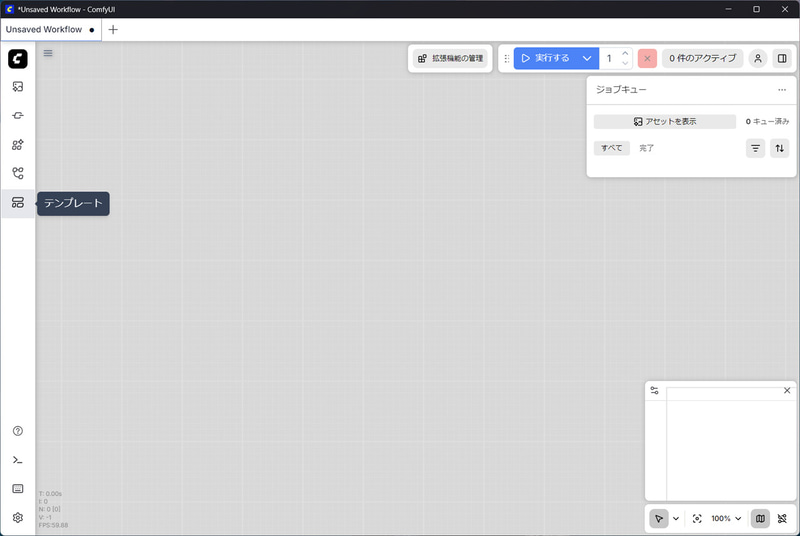
Task: Open the keyboard shortcuts panel
Action: (18, 489)
